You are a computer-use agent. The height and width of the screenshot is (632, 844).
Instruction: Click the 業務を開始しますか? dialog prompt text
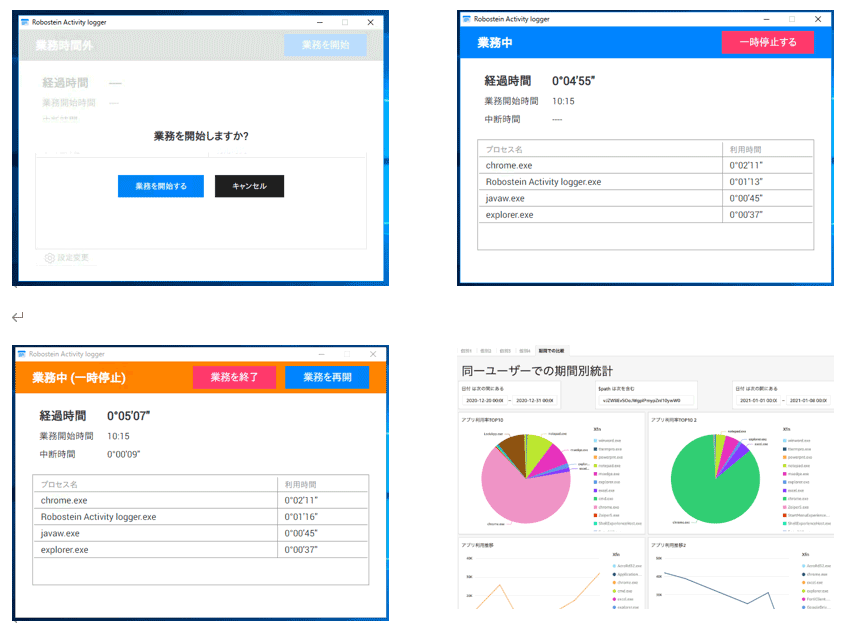(x=201, y=136)
